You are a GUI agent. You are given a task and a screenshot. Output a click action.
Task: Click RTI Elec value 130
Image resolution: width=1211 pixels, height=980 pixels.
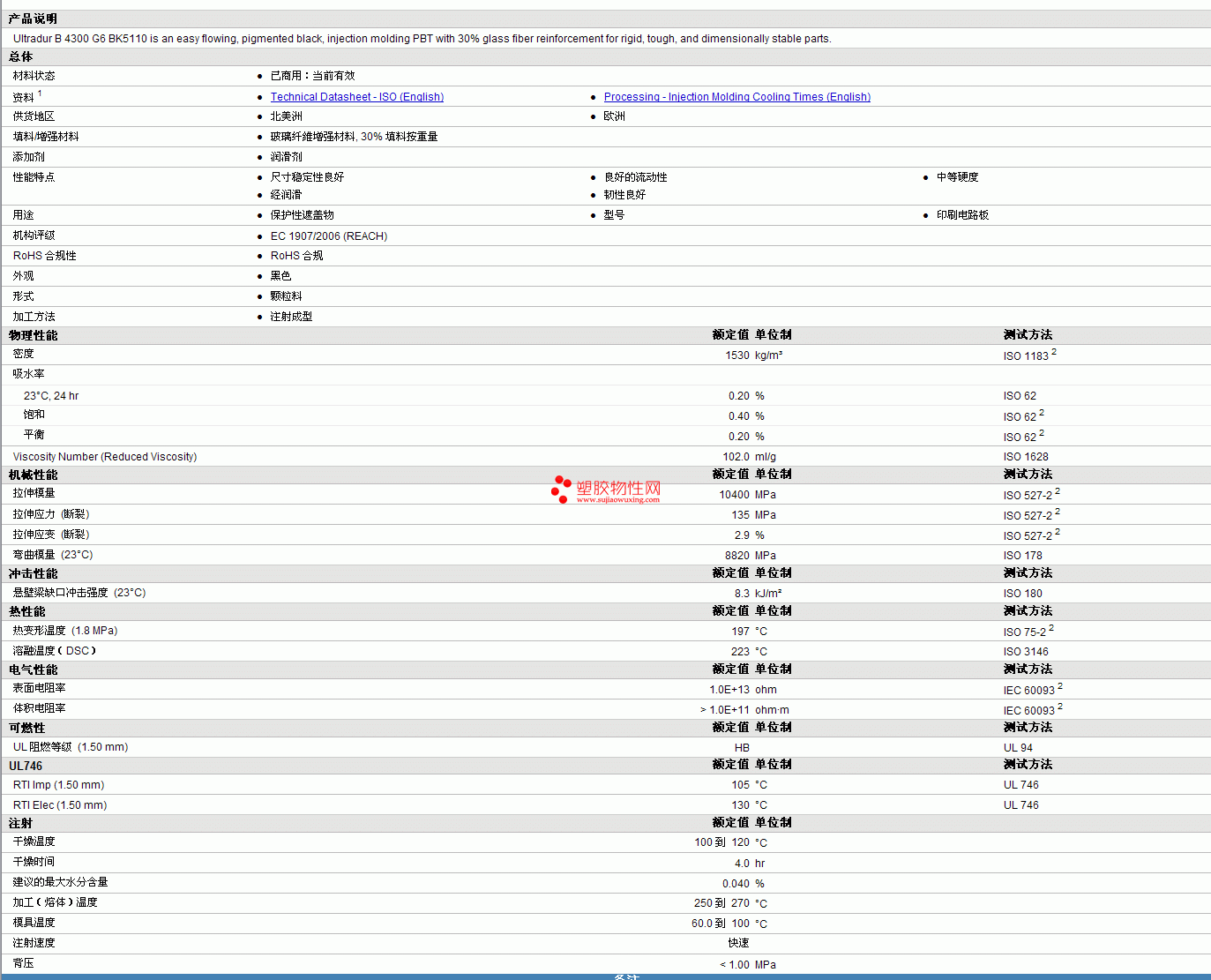[x=740, y=805]
